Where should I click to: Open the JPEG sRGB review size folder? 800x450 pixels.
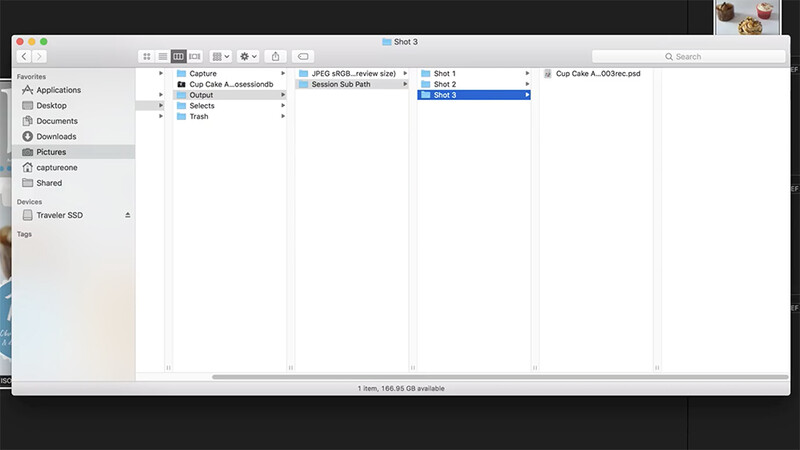pyautogui.click(x=352, y=73)
